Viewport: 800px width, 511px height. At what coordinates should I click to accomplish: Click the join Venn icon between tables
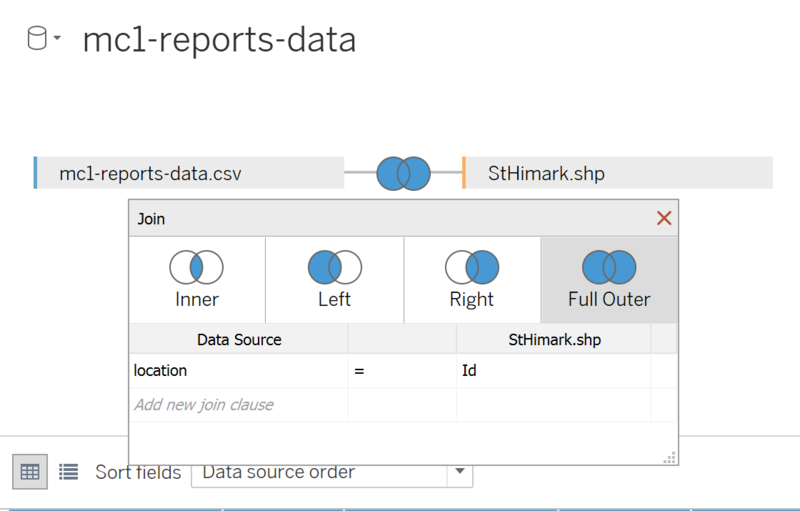[x=403, y=173]
